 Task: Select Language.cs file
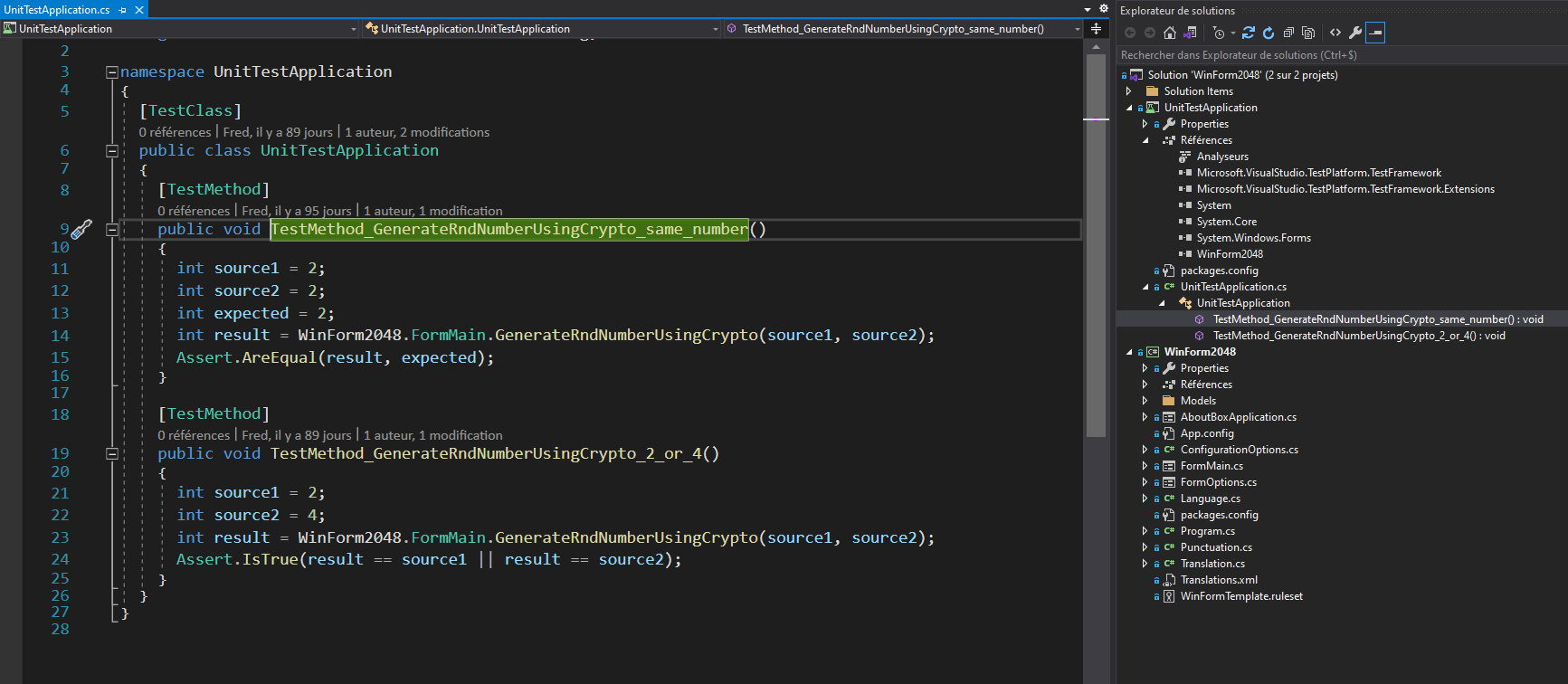1210,499
